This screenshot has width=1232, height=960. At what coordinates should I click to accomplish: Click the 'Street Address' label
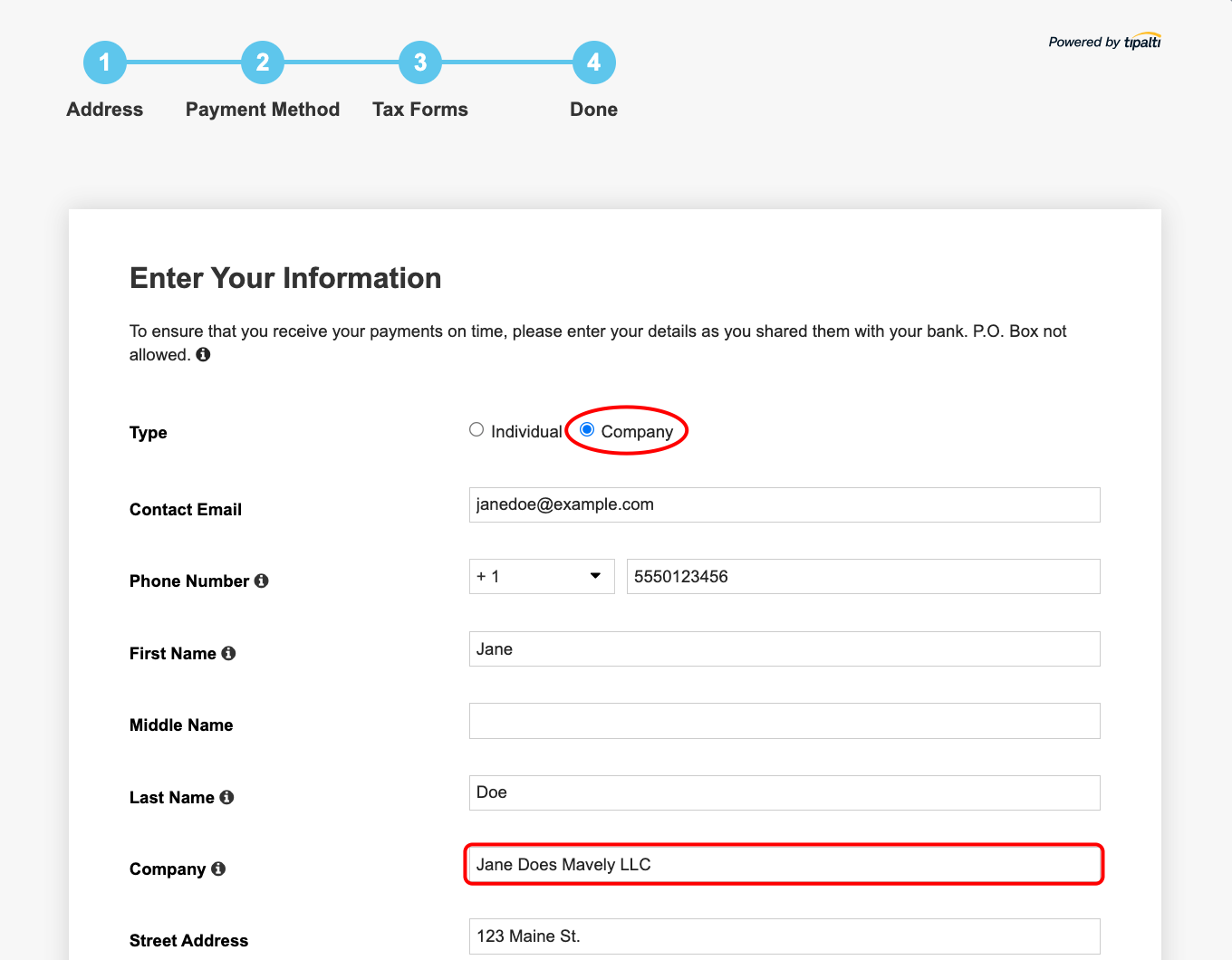point(188,940)
